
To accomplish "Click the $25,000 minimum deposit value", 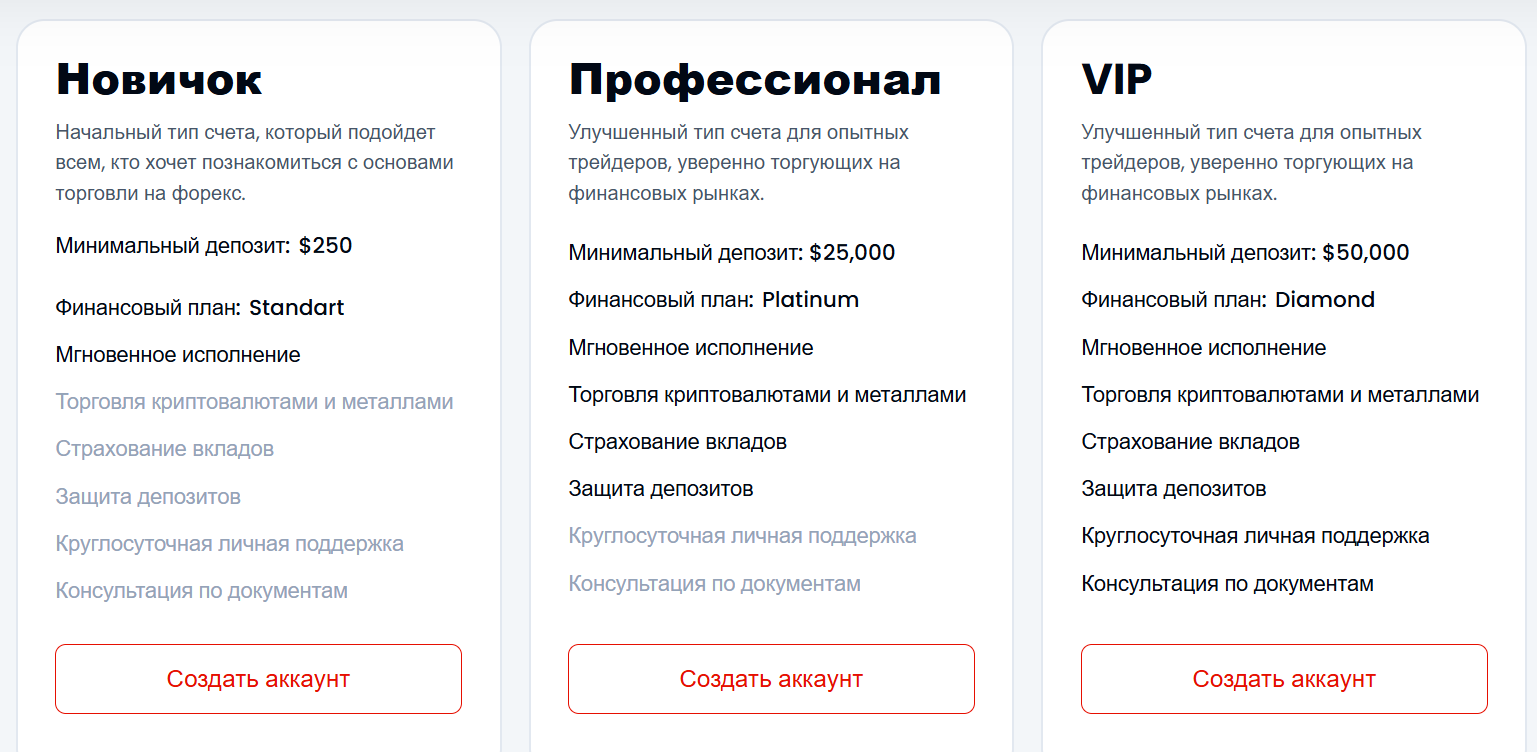I will (x=852, y=253).
